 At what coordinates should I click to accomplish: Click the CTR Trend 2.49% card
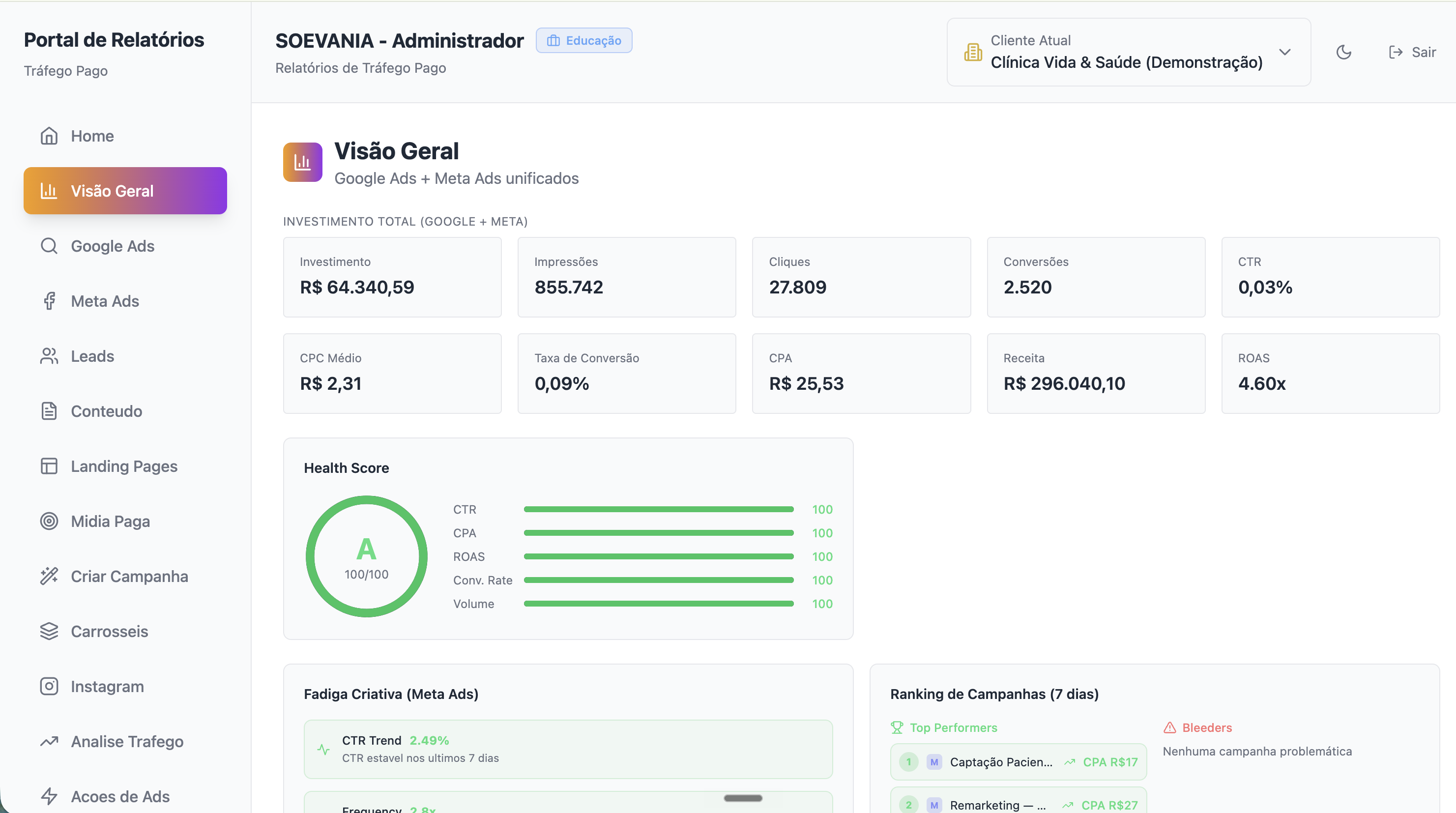click(568, 749)
